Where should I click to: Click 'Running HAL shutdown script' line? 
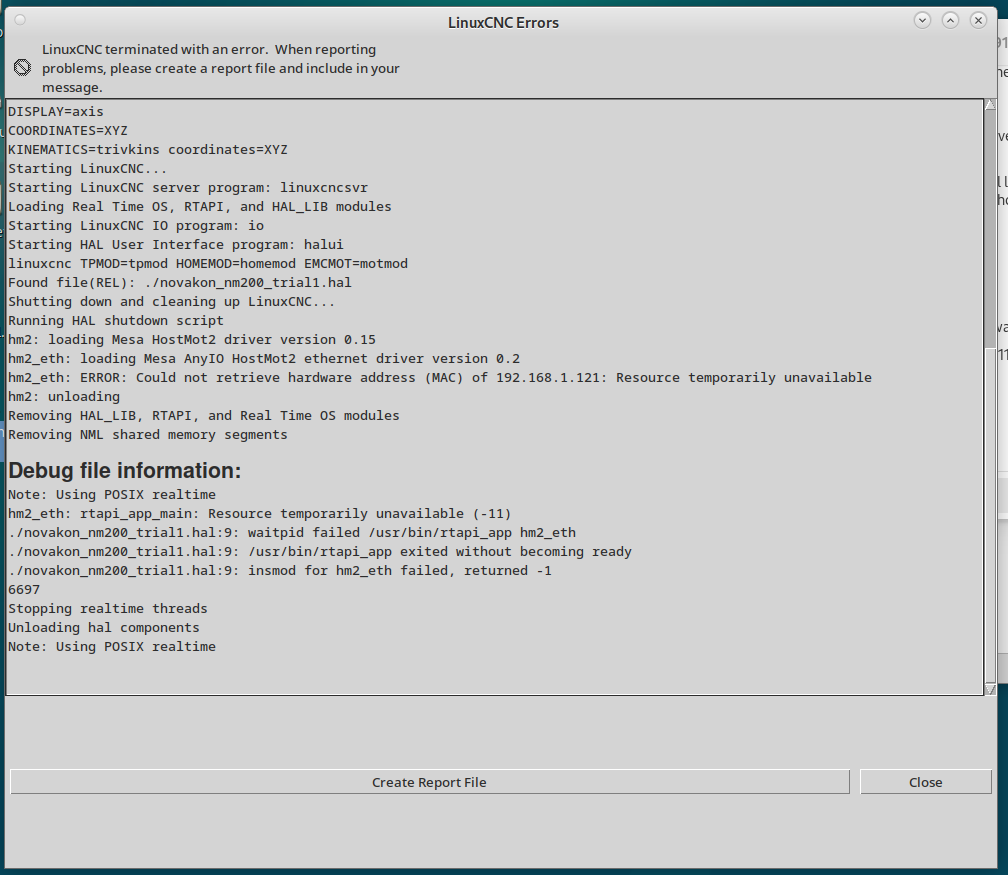[x=116, y=321]
